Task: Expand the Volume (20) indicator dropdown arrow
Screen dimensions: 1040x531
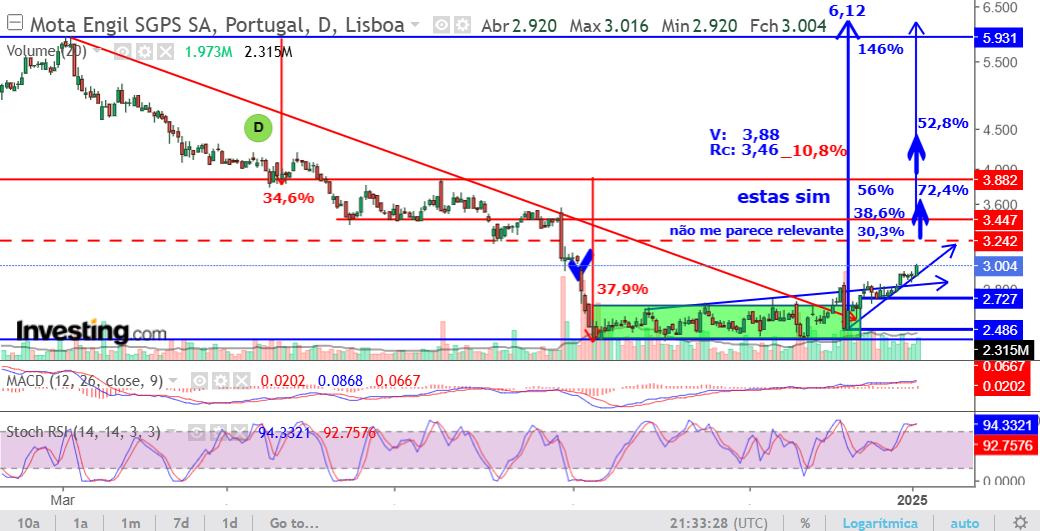Action: 96,51
